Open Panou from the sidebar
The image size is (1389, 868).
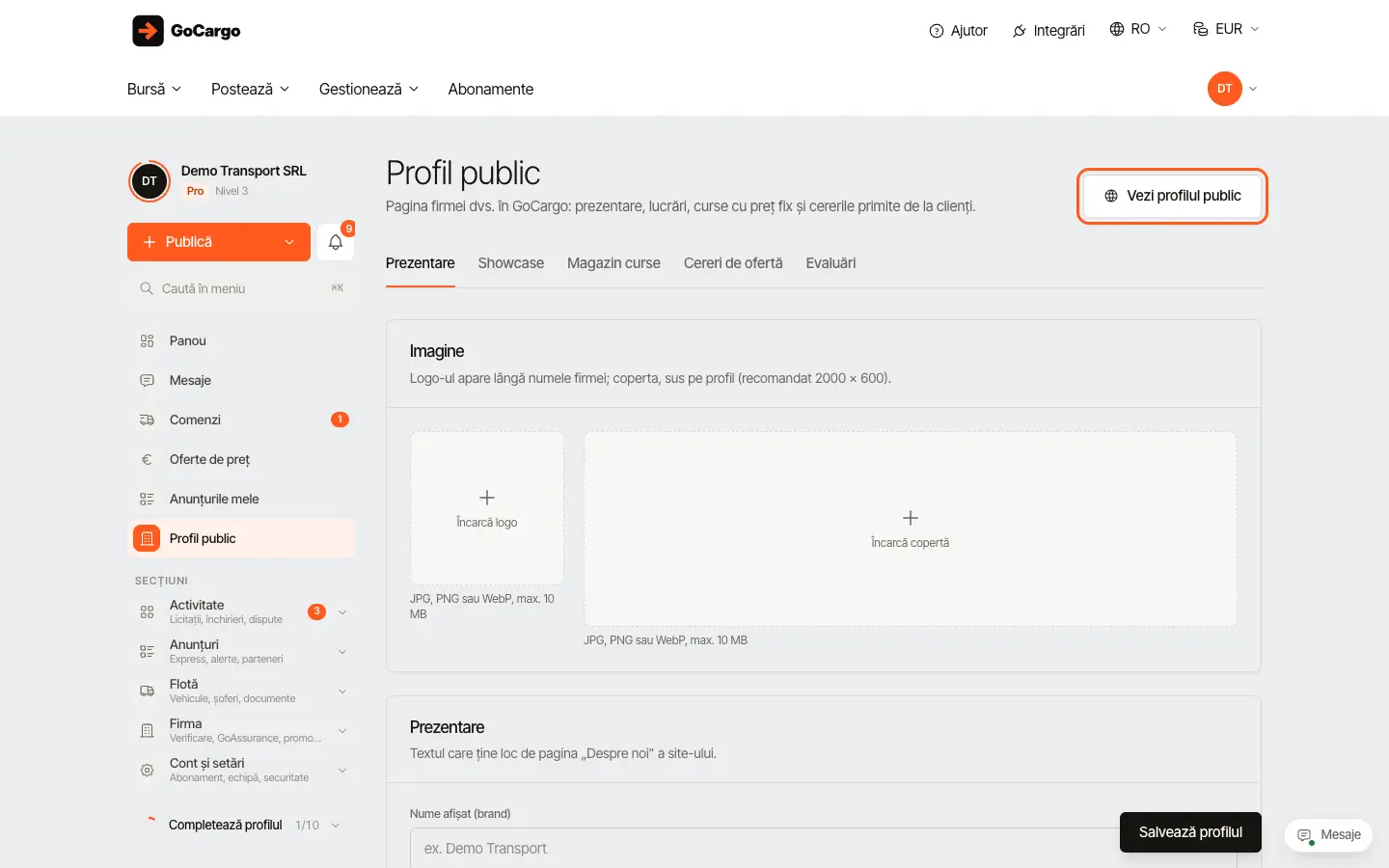(x=241, y=340)
